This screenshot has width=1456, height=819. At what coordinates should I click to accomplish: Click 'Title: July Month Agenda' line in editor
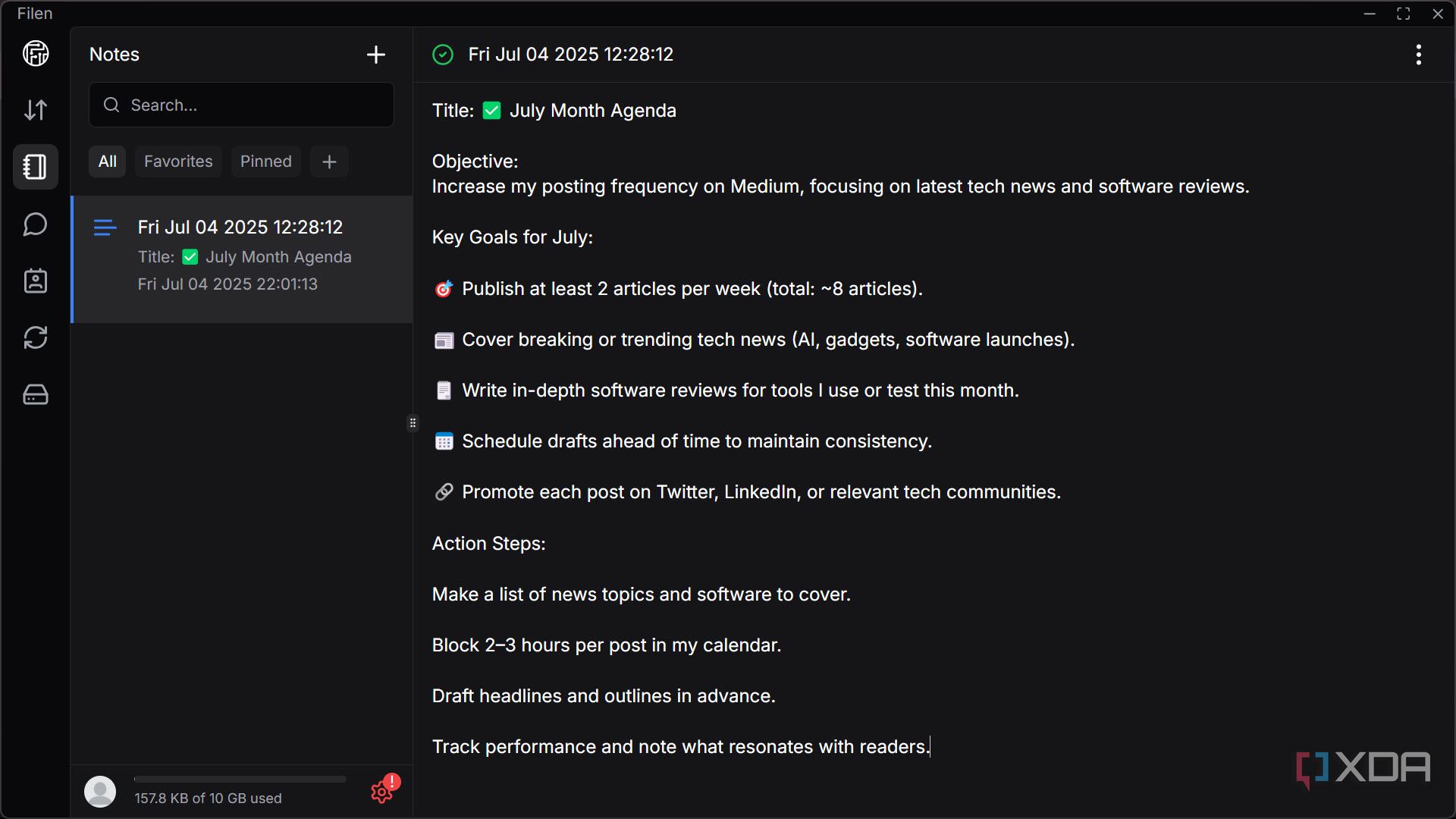pyautogui.click(x=554, y=111)
